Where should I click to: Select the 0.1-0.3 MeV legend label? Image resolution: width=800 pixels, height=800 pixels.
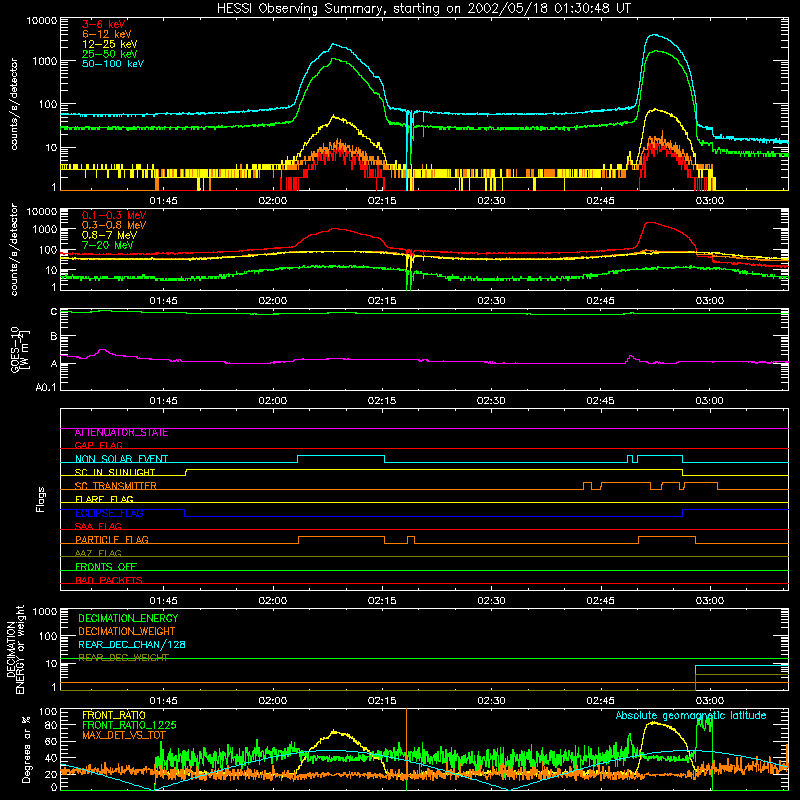[x=114, y=215]
